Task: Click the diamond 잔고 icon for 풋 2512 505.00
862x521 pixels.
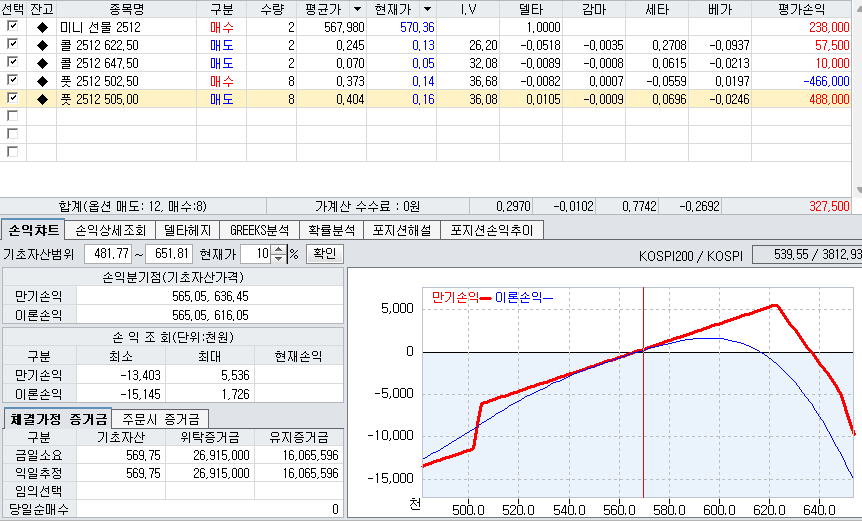Action: 42,100
